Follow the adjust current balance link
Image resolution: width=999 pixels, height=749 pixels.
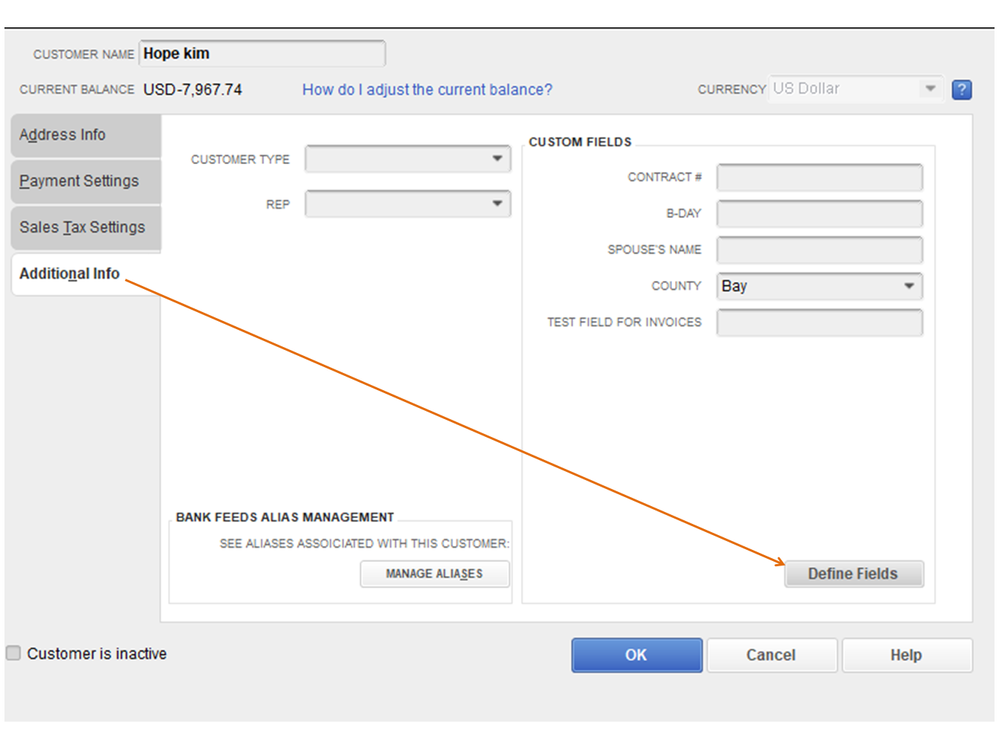pos(427,90)
